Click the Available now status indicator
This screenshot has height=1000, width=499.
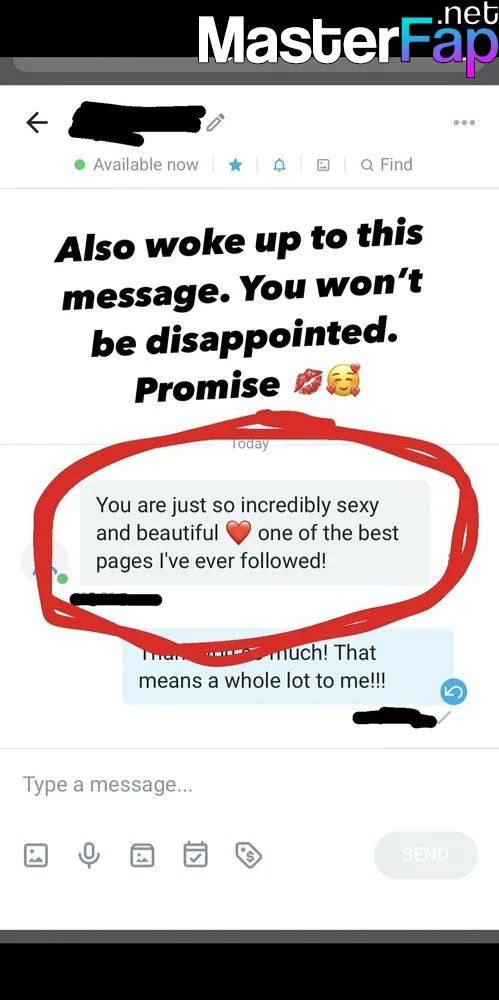(x=137, y=165)
